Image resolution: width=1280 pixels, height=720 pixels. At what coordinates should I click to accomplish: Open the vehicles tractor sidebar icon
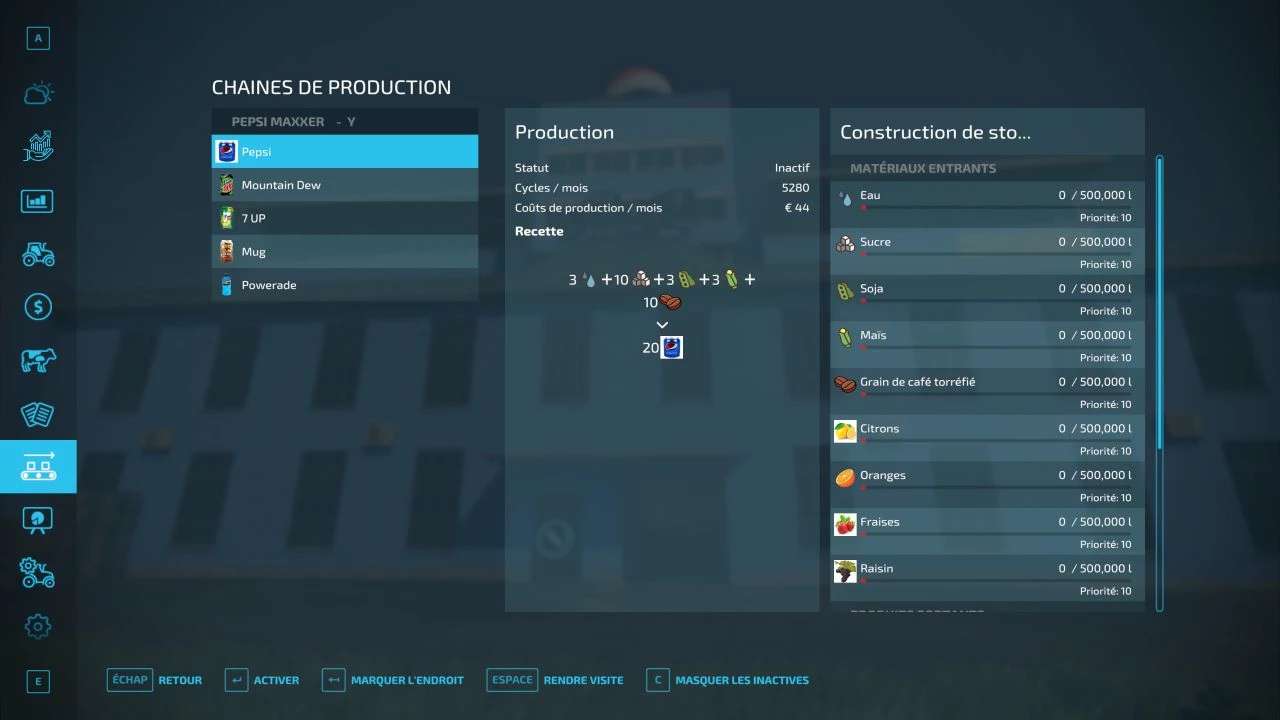pyautogui.click(x=38, y=254)
